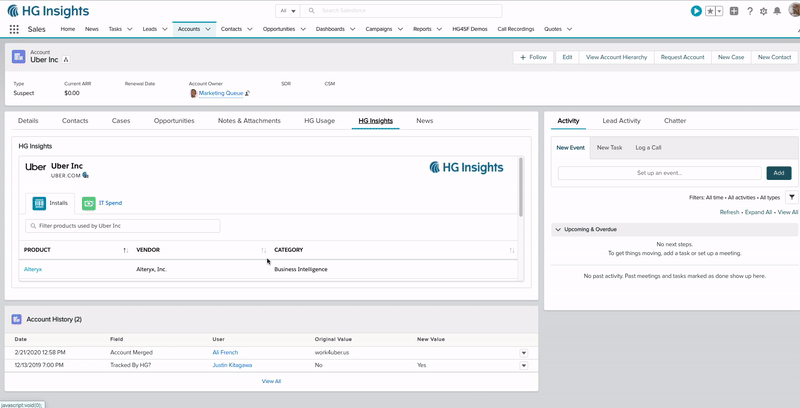Open the Notes & Attachments tab
This screenshot has width=800, height=408.
click(x=249, y=121)
